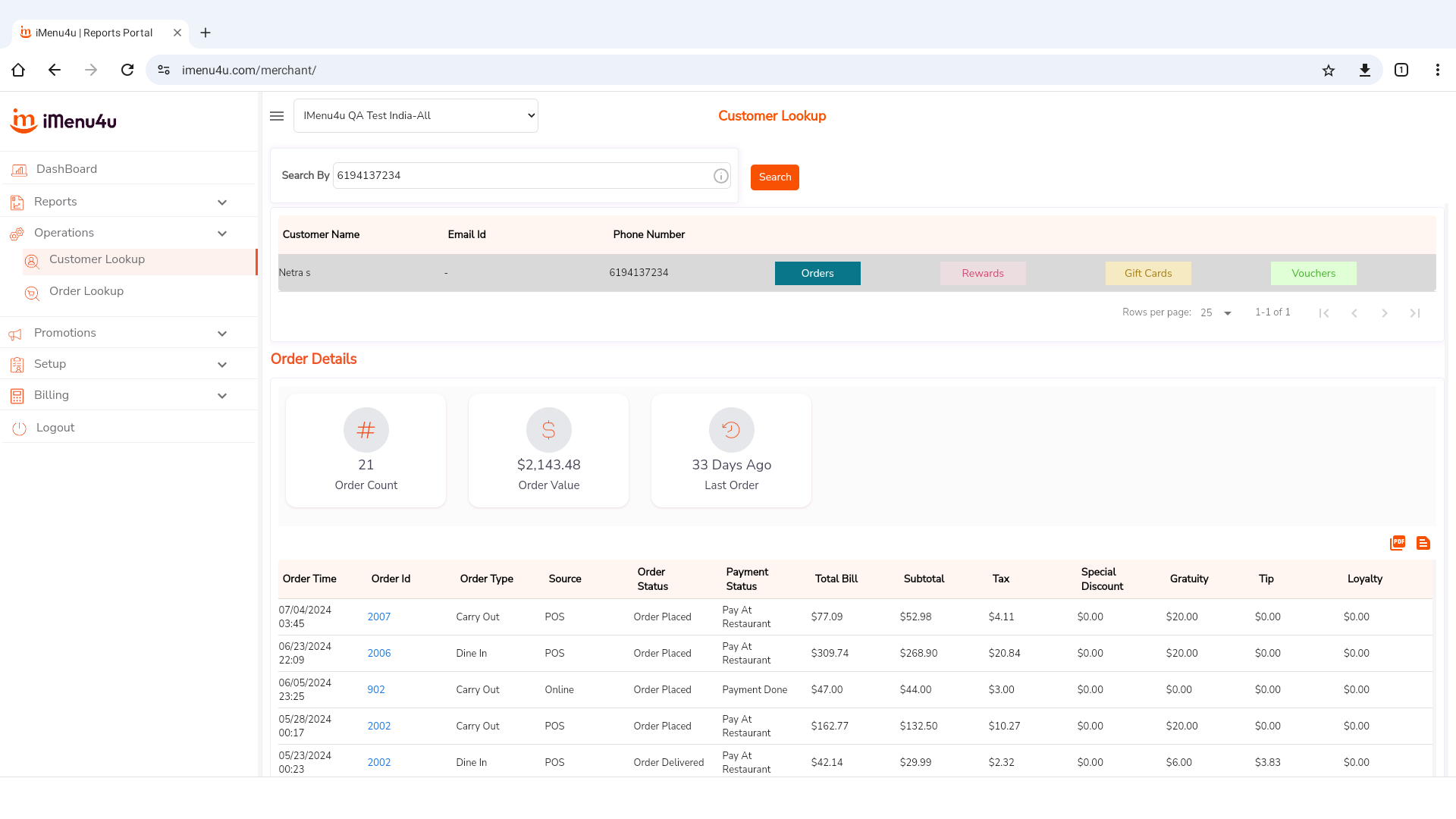This screenshot has width=1456, height=819.
Task: Open order 2007 link
Action: coord(379,617)
